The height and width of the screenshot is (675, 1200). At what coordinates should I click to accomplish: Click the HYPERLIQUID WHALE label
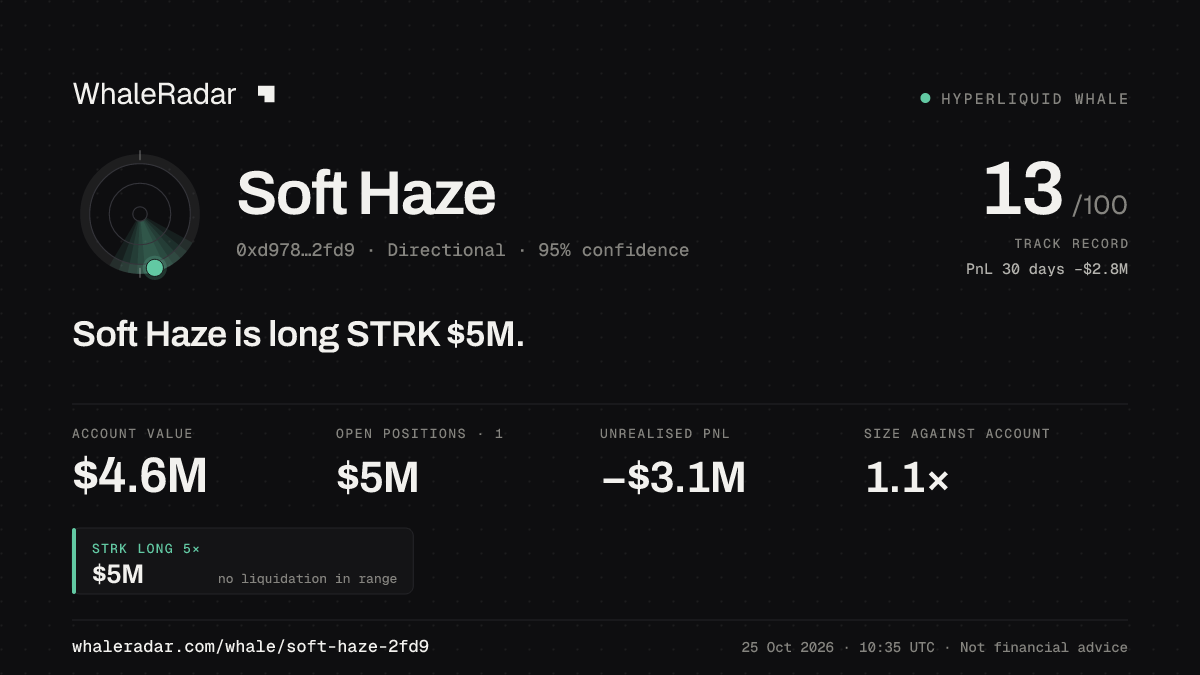pos(1035,99)
